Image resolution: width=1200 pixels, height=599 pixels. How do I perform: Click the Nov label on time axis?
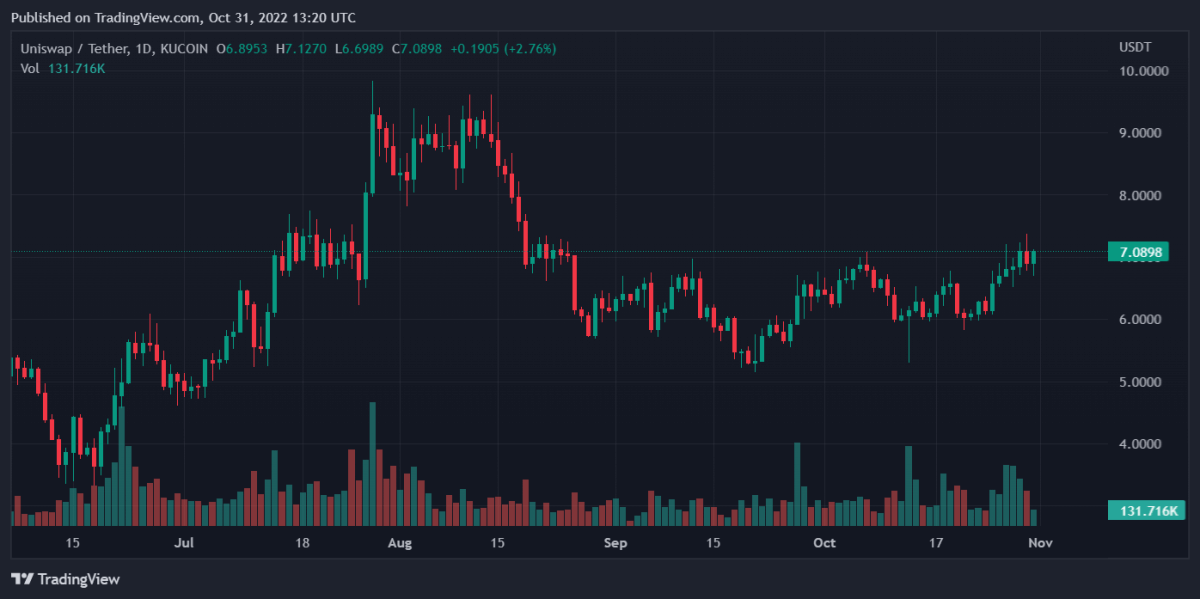(x=1041, y=543)
